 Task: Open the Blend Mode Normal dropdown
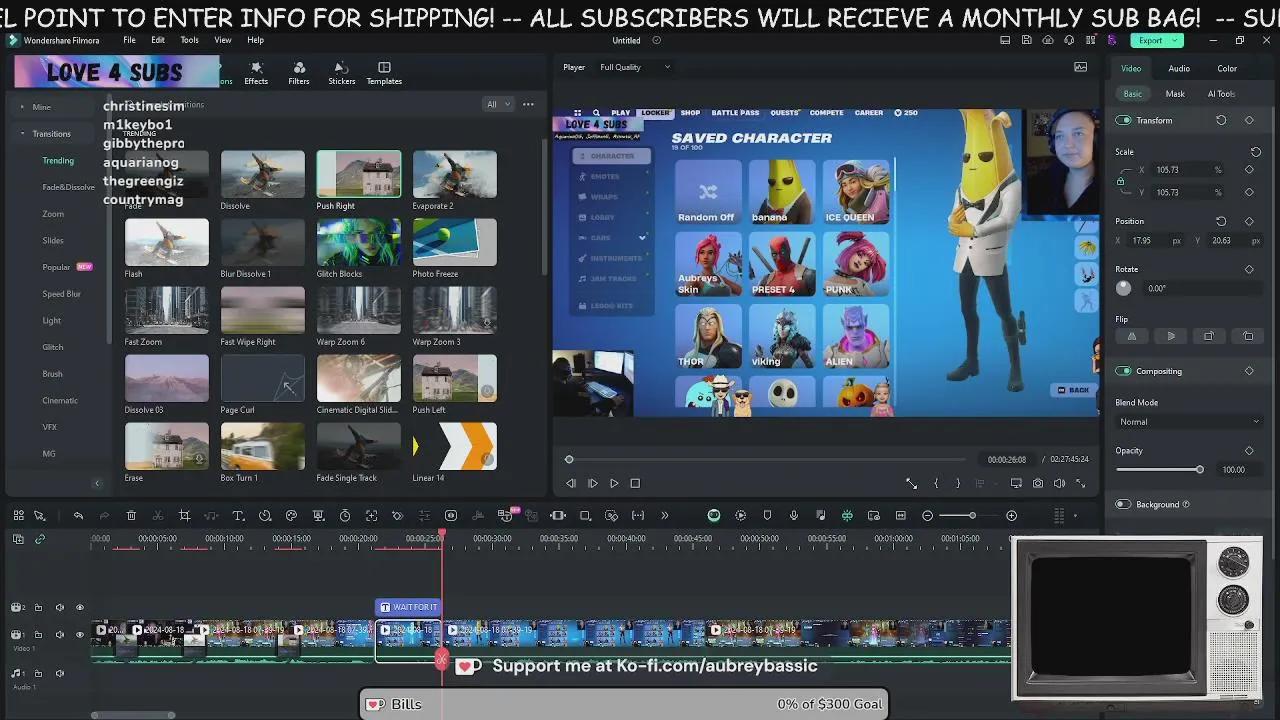1188,422
